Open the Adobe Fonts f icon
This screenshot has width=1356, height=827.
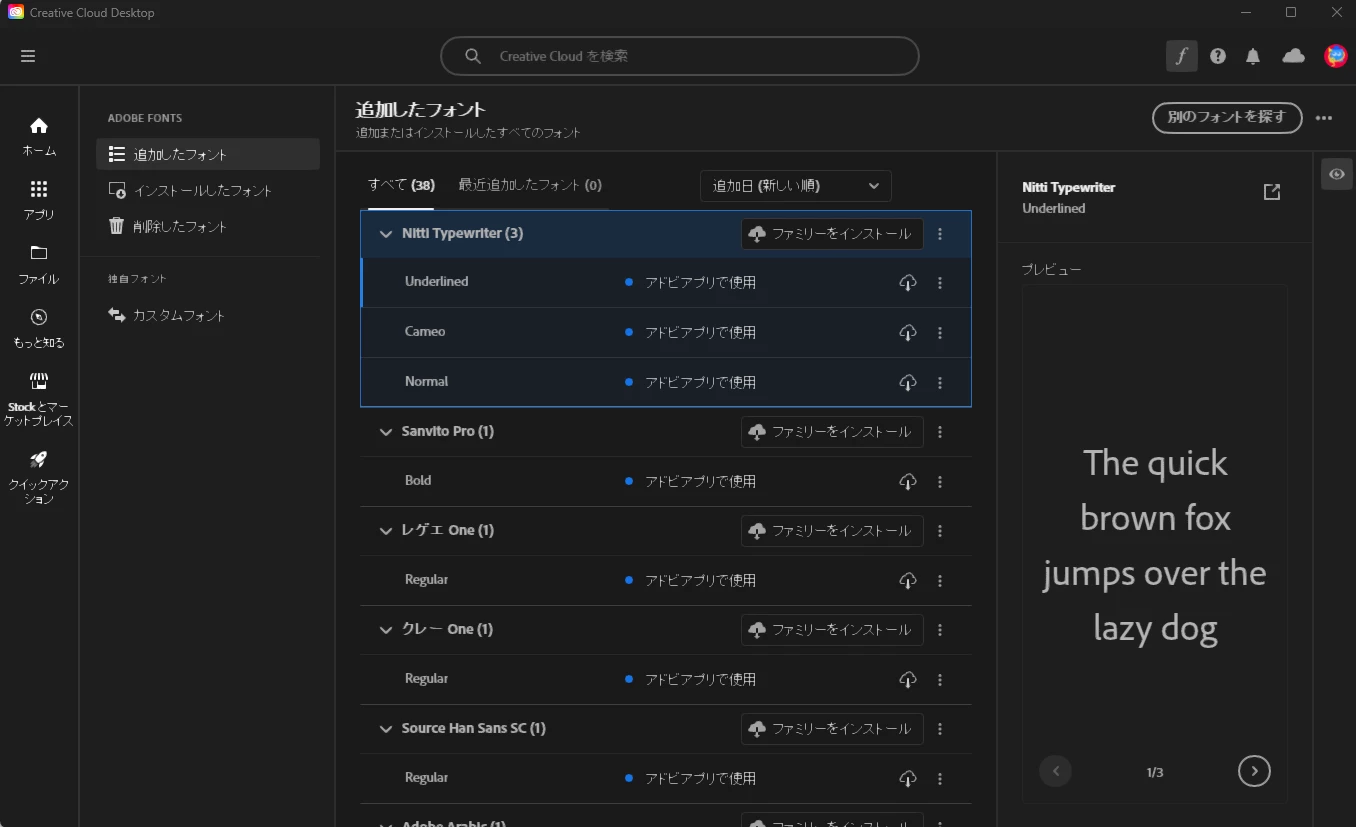[x=1181, y=56]
